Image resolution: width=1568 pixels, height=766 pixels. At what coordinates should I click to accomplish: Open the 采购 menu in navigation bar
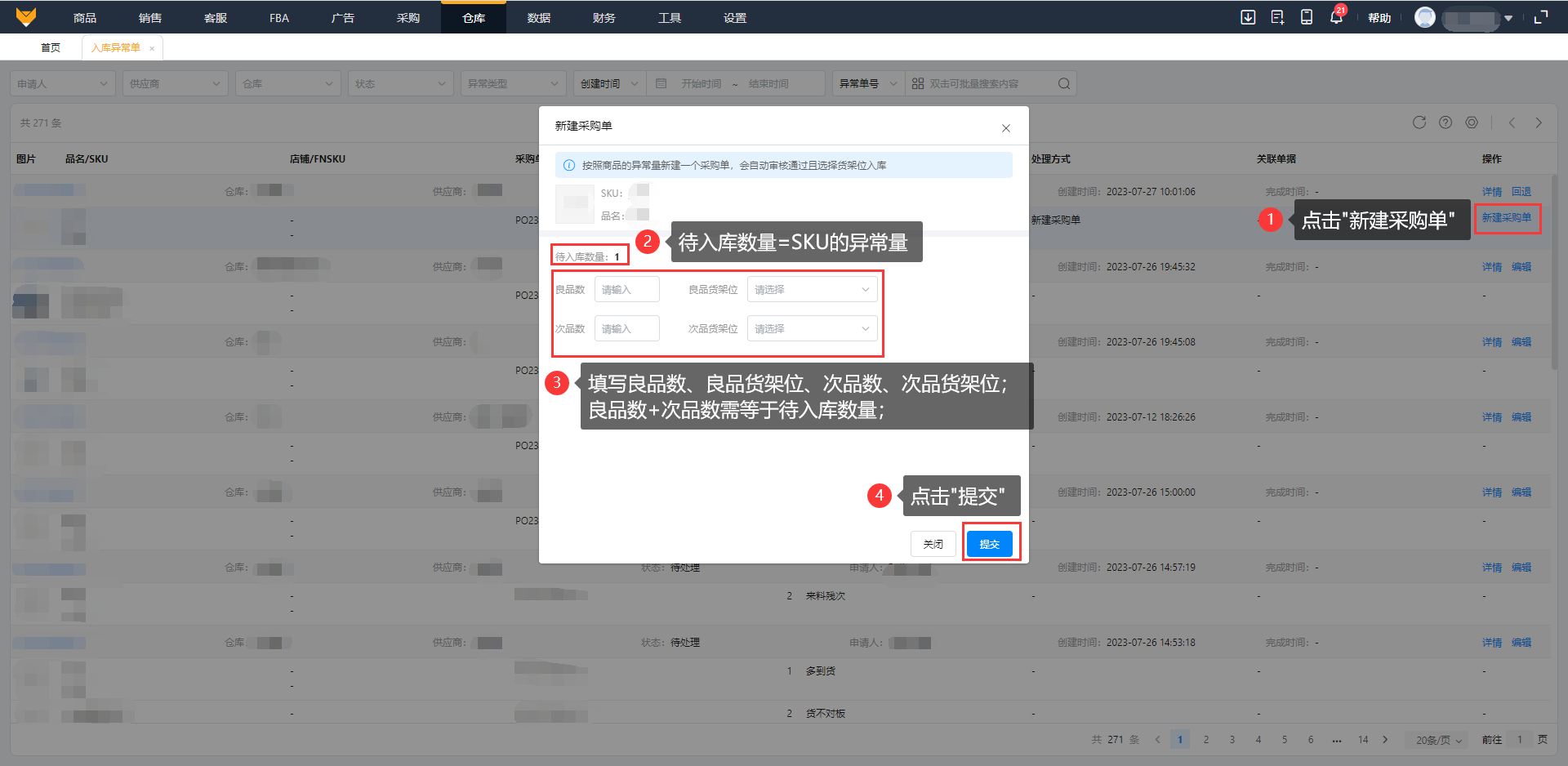pos(408,18)
